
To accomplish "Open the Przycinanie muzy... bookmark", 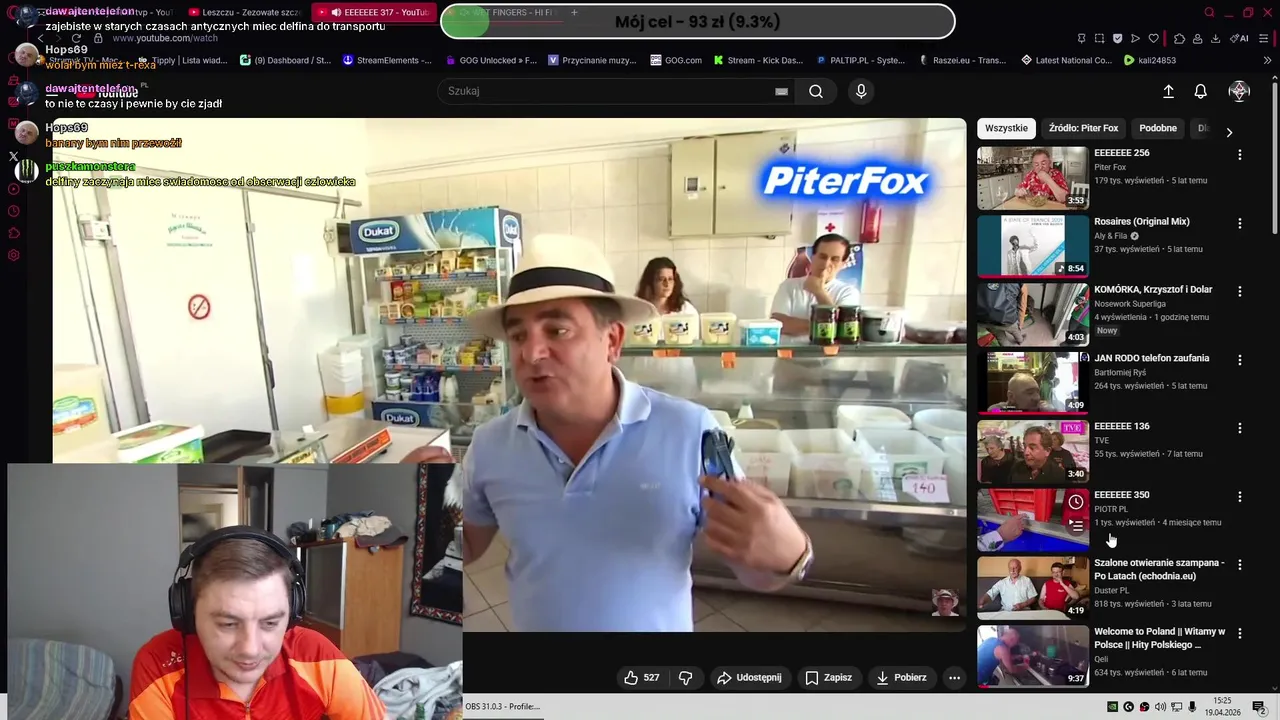I will (592, 60).
